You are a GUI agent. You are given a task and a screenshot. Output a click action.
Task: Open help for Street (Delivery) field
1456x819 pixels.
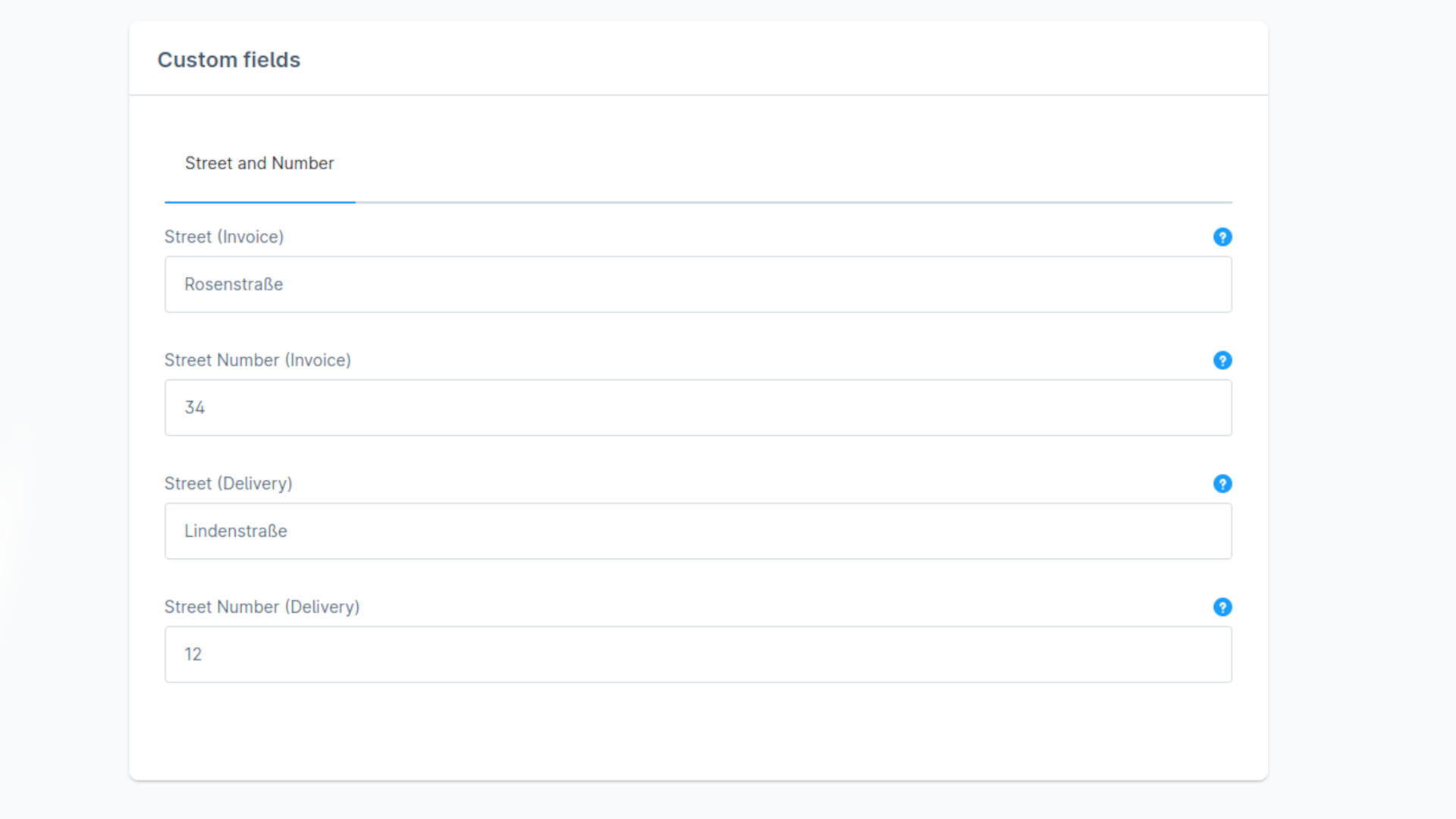[x=1222, y=484]
